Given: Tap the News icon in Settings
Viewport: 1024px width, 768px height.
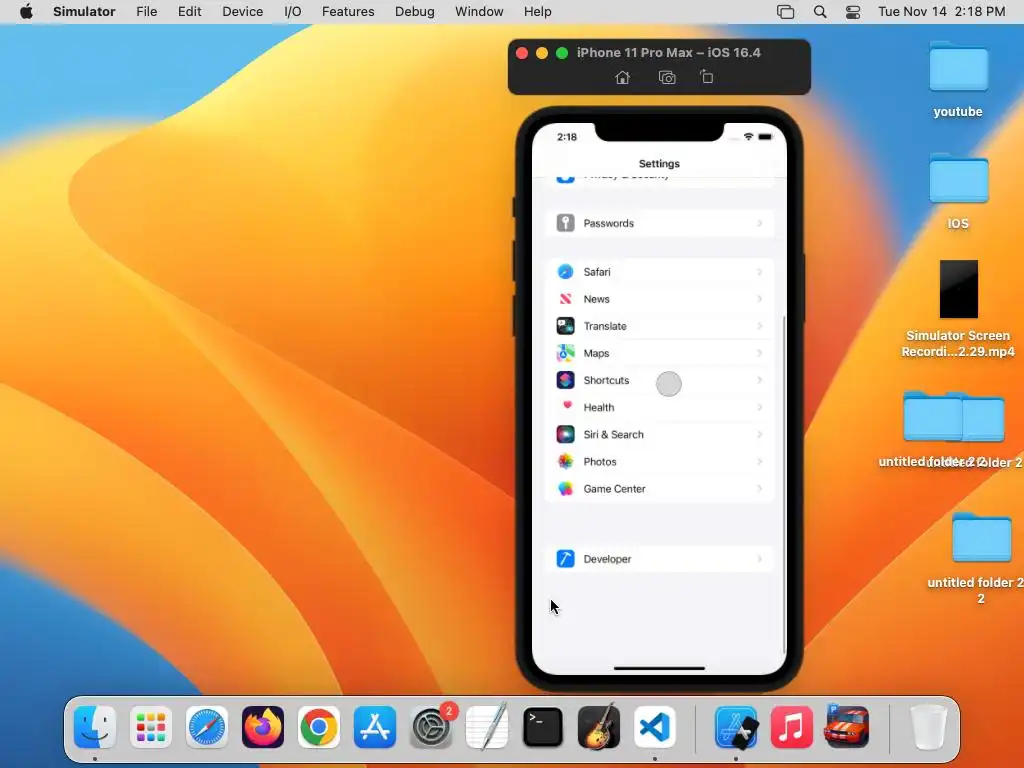Looking at the screenshot, I should (x=566, y=299).
